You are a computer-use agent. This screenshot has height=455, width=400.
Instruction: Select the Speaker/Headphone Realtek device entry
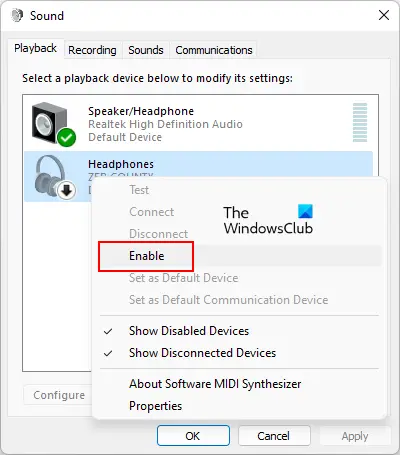198,124
